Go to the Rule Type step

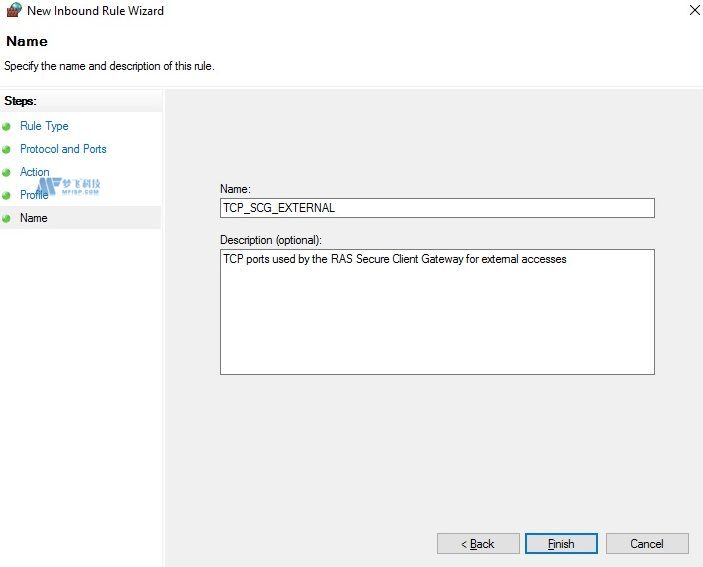click(x=44, y=126)
